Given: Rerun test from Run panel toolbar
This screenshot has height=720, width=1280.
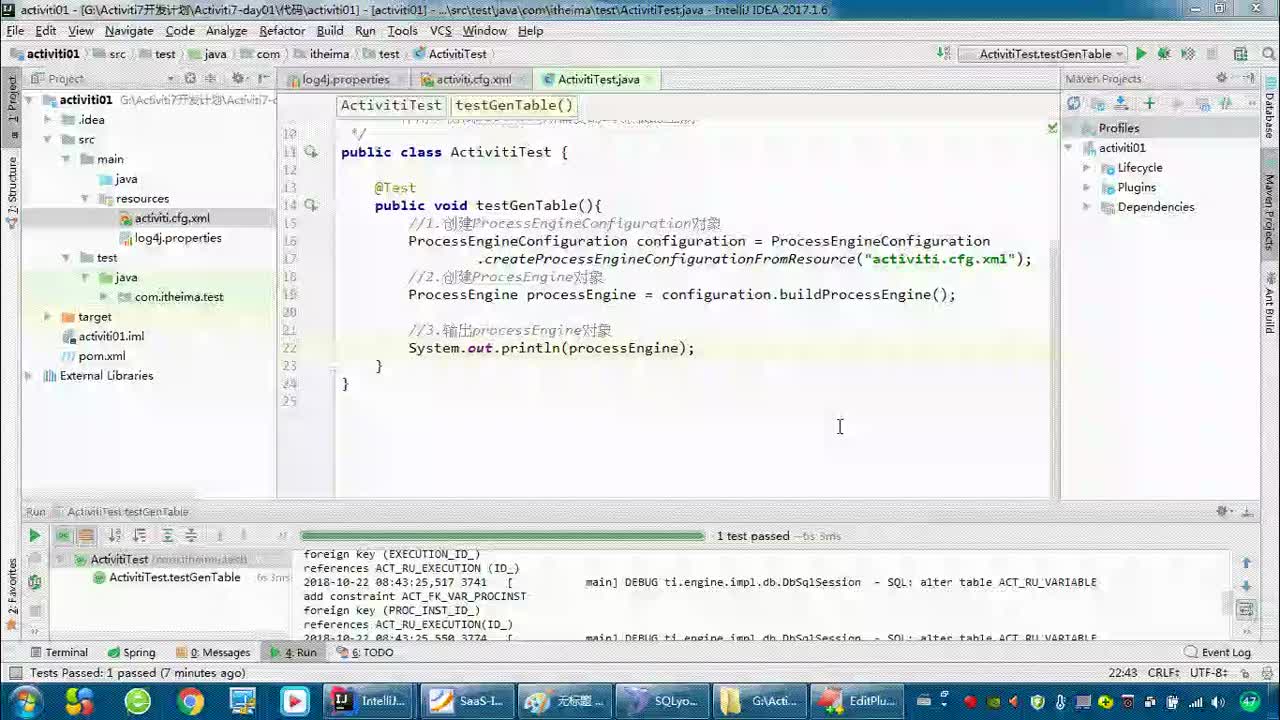Looking at the screenshot, I should (34, 536).
